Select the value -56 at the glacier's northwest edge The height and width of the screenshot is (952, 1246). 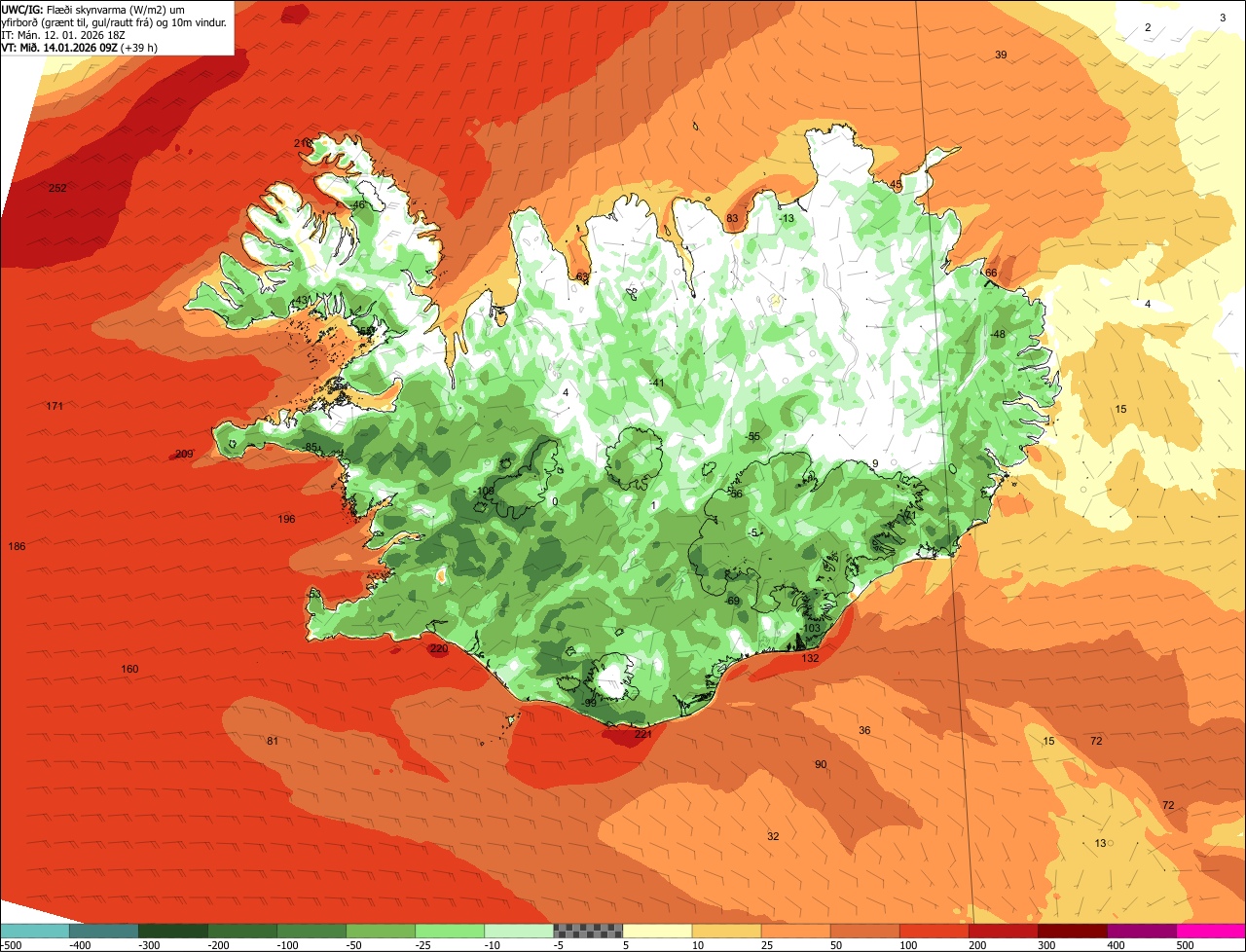(x=736, y=494)
